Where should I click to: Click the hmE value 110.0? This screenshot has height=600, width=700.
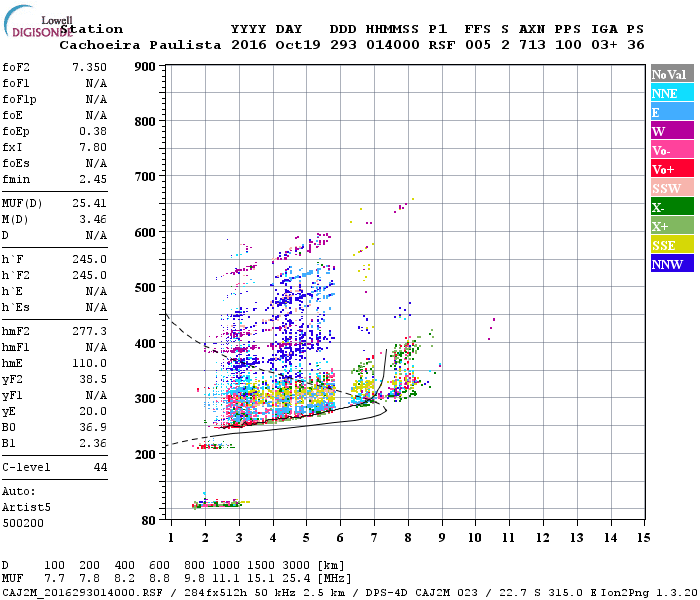(x=89, y=363)
